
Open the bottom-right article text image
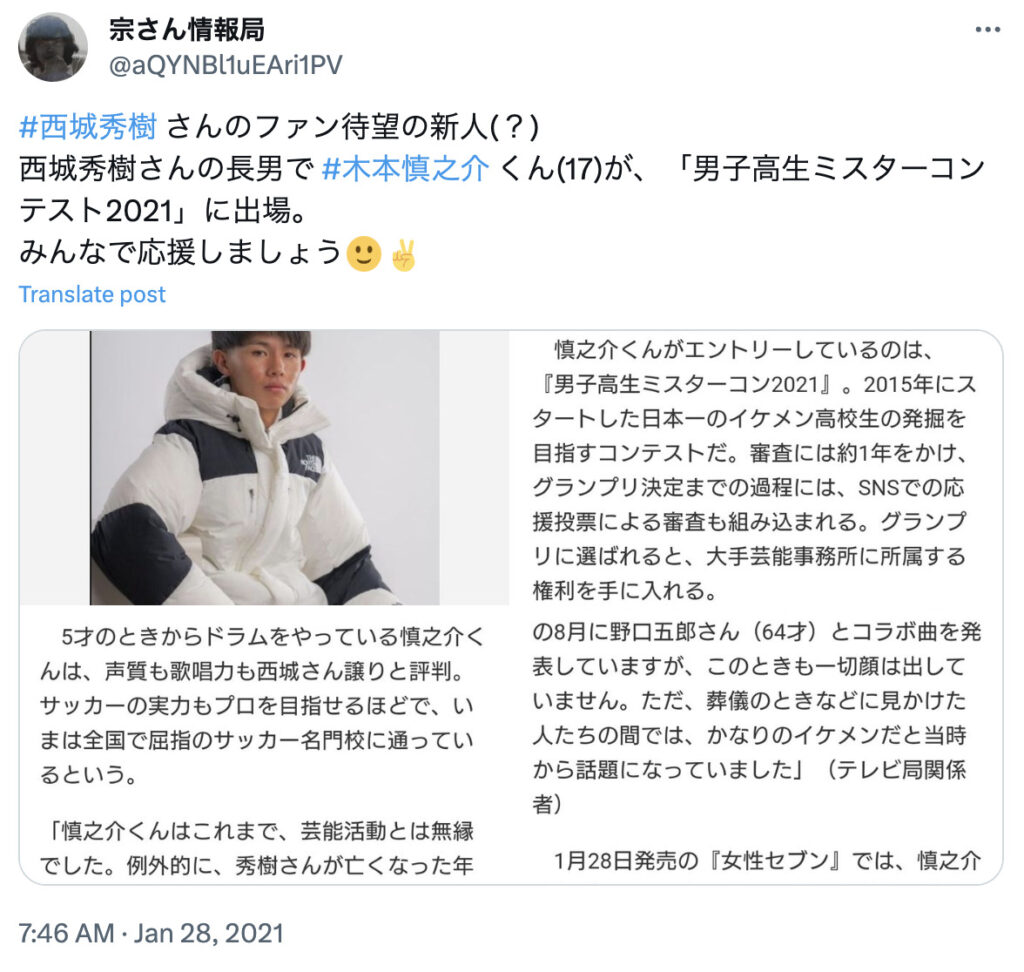pyautogui.click(x=756, y=745)
